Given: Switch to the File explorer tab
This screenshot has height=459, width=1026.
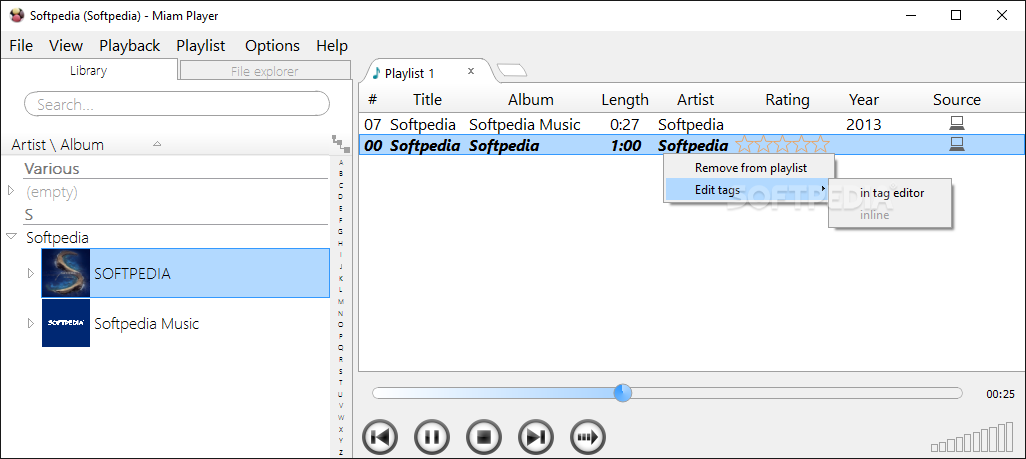Looking at the screenshot, I should click(264, 71).
